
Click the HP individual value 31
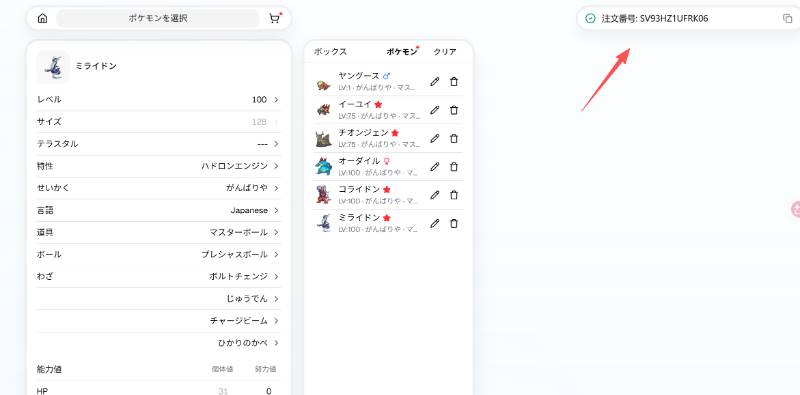[223, 391]
